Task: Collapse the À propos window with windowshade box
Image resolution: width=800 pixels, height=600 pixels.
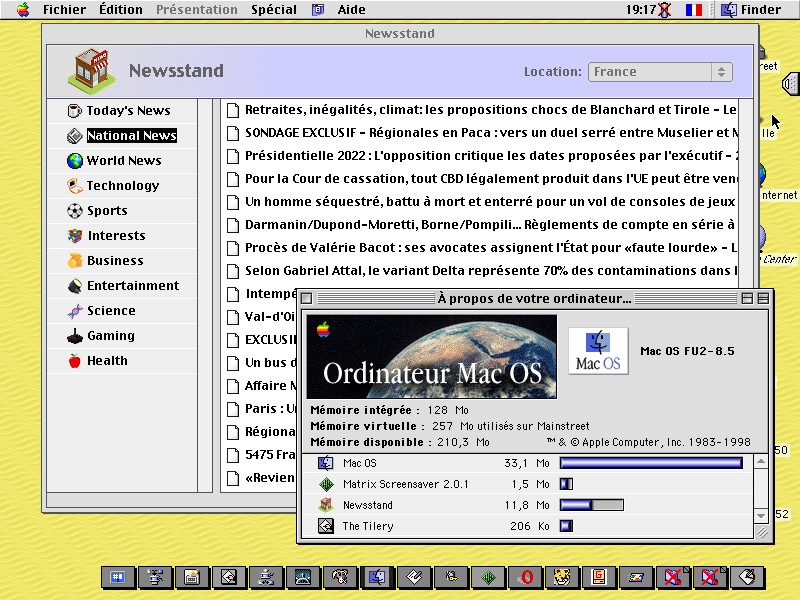Action: [763, 298]
